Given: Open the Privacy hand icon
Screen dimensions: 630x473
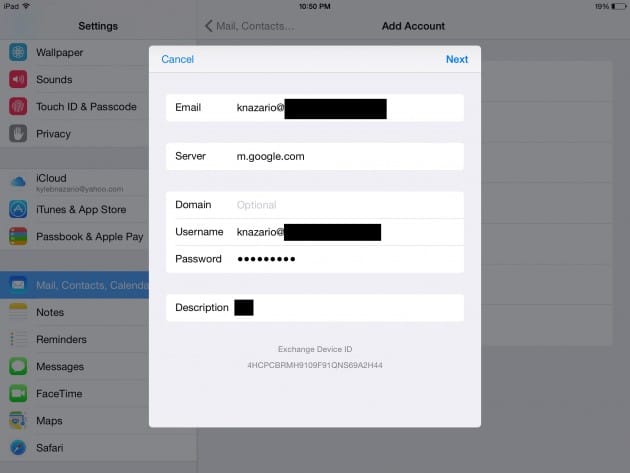Looking at the screenshot, I should click(18, 133).
